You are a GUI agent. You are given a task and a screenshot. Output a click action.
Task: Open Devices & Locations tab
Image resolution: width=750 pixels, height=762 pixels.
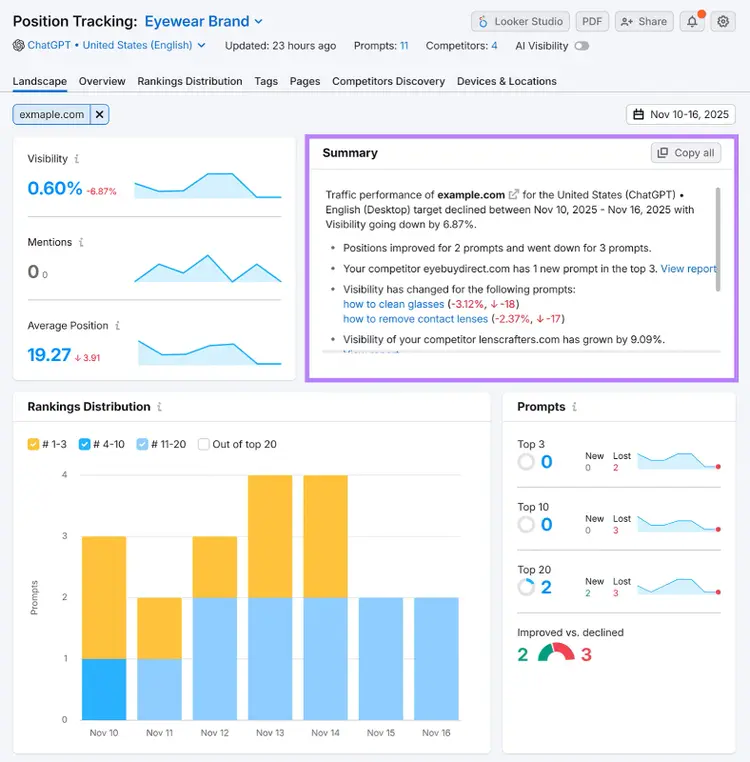pos(506,81)
